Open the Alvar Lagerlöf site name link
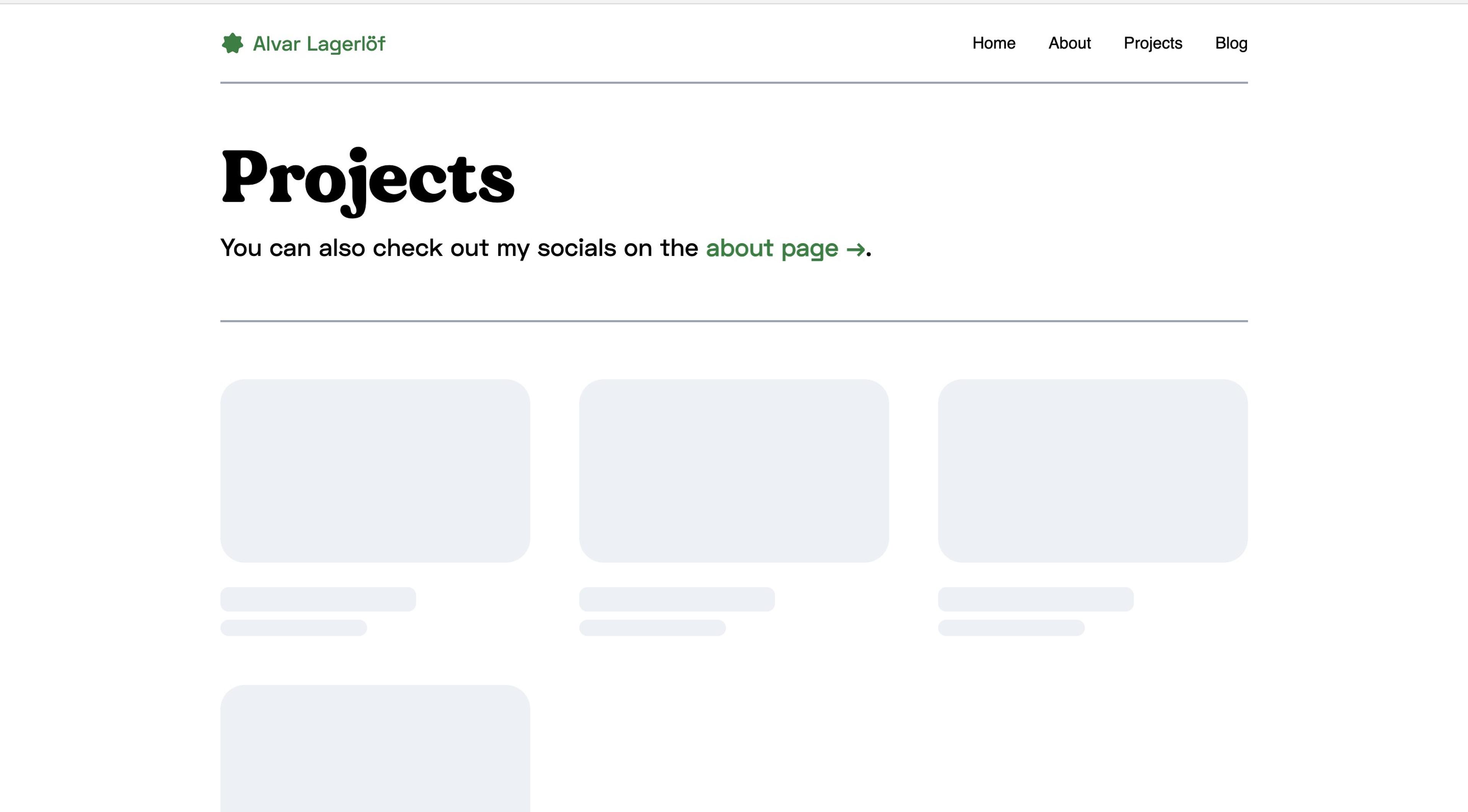 point(318,44)
